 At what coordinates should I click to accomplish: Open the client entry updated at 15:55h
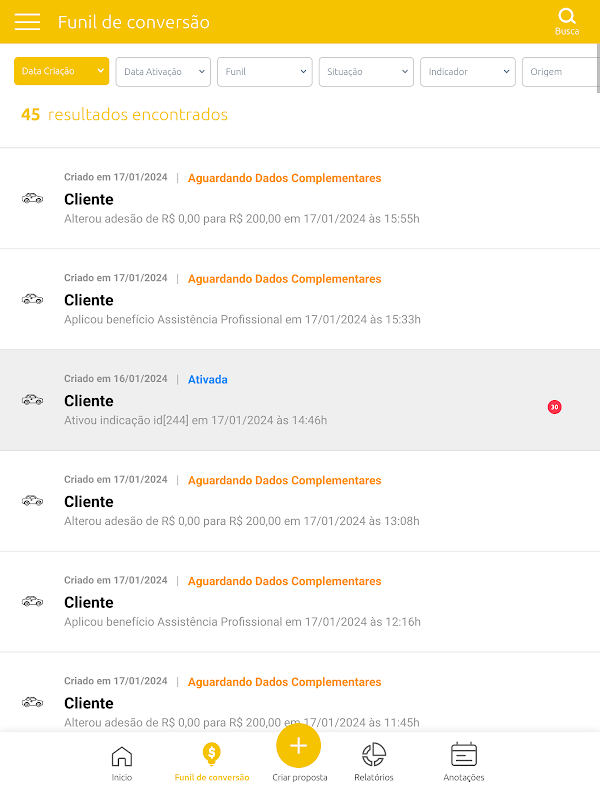pyautogui.click(x=300, y=198)
